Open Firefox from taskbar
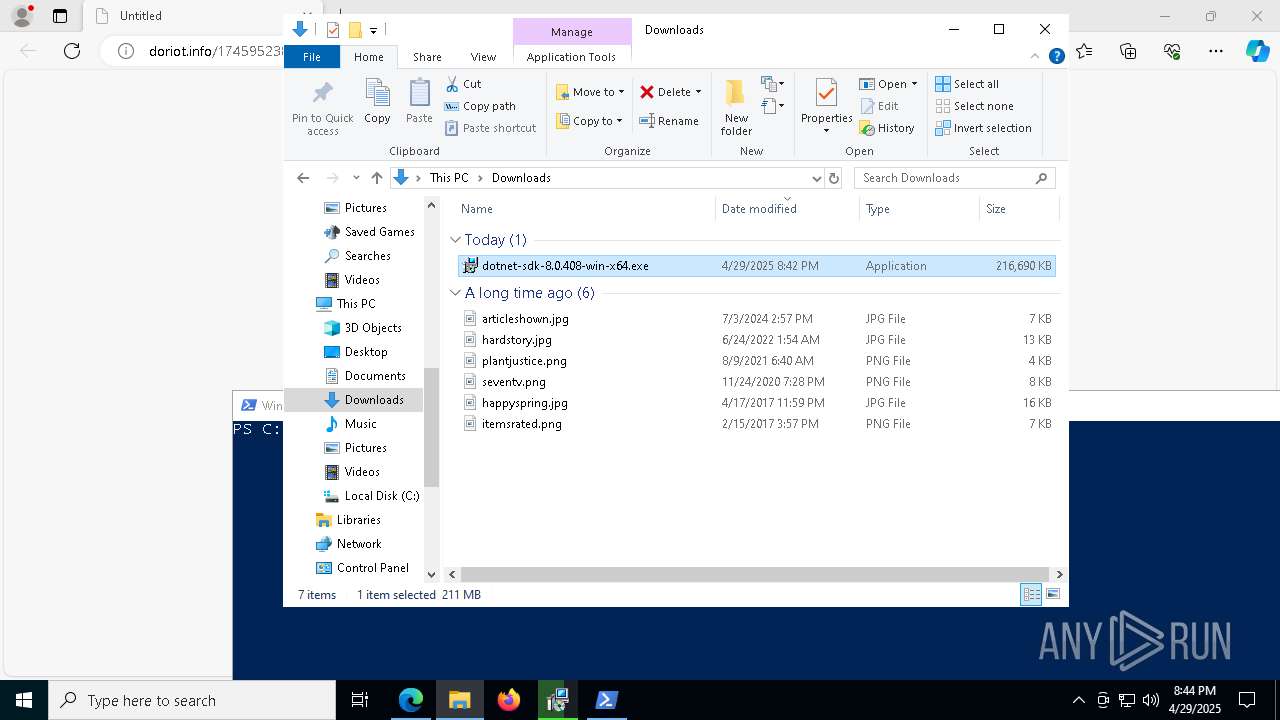The height and width of the screenshot is (720, 1280). point(508,700)
